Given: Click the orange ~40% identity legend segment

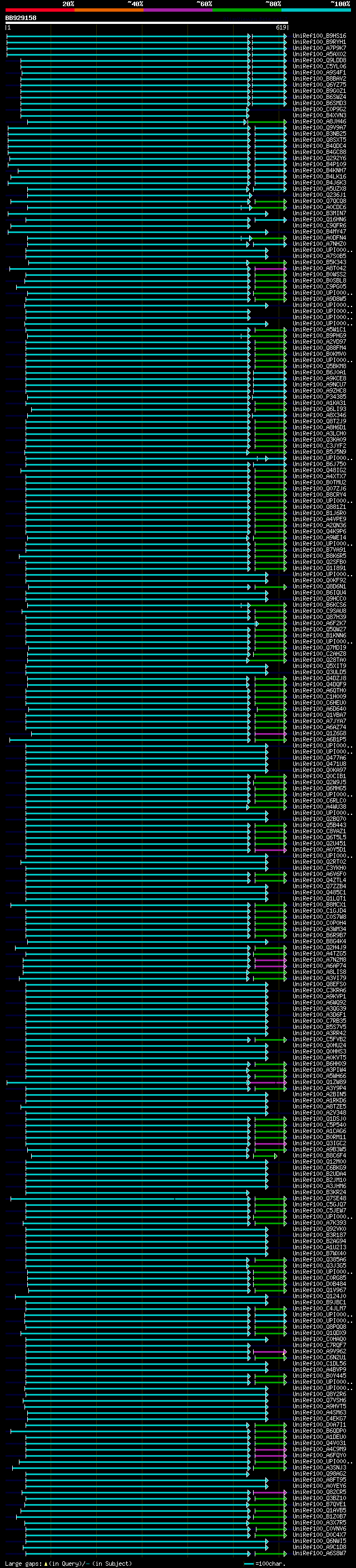Looking at the screenshot, I should point(109,10).
